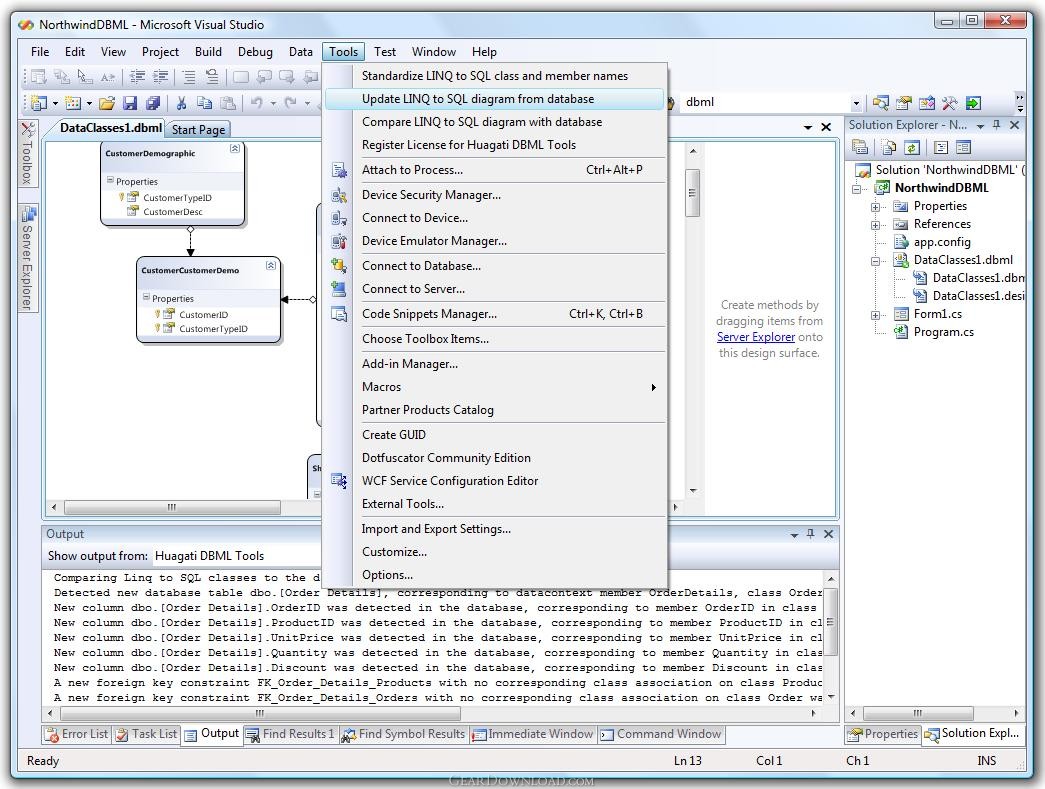Open the Server Explorer side panel tab
This screenshot has height=789, width=1045.
[27, 258]
